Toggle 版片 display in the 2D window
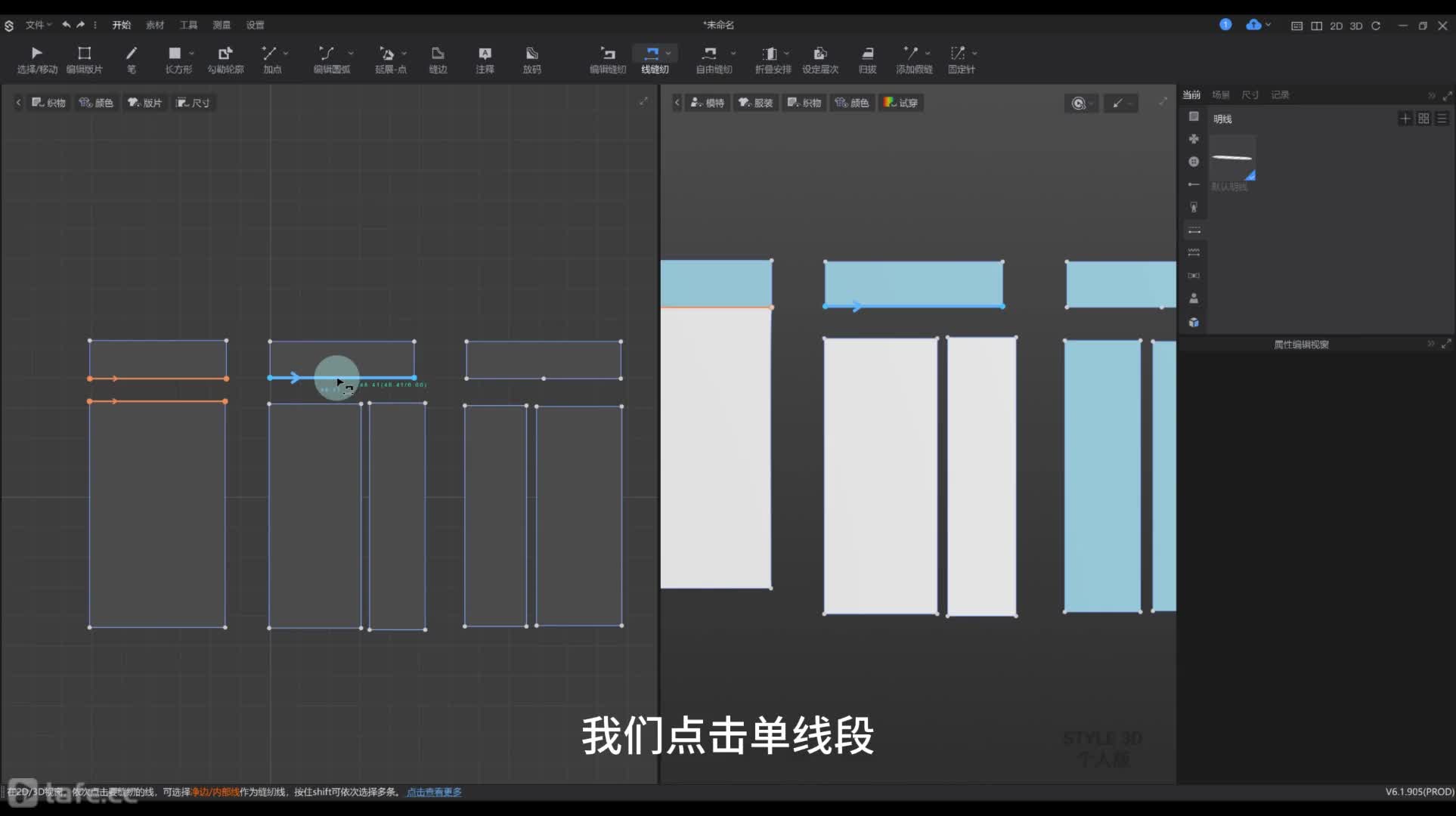The height and width of the screenshot is (816, 1456). (145, 103)
